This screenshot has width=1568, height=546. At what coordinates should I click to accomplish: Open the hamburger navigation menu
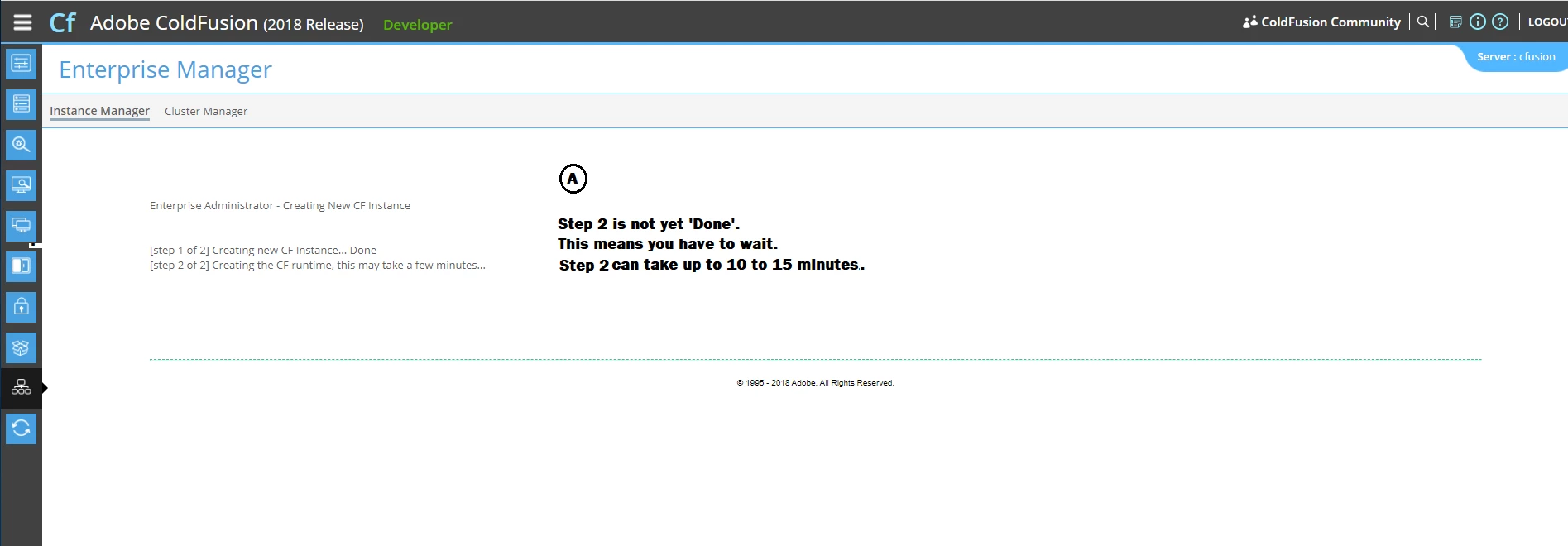pyautogui.click(x=22, y=22)
